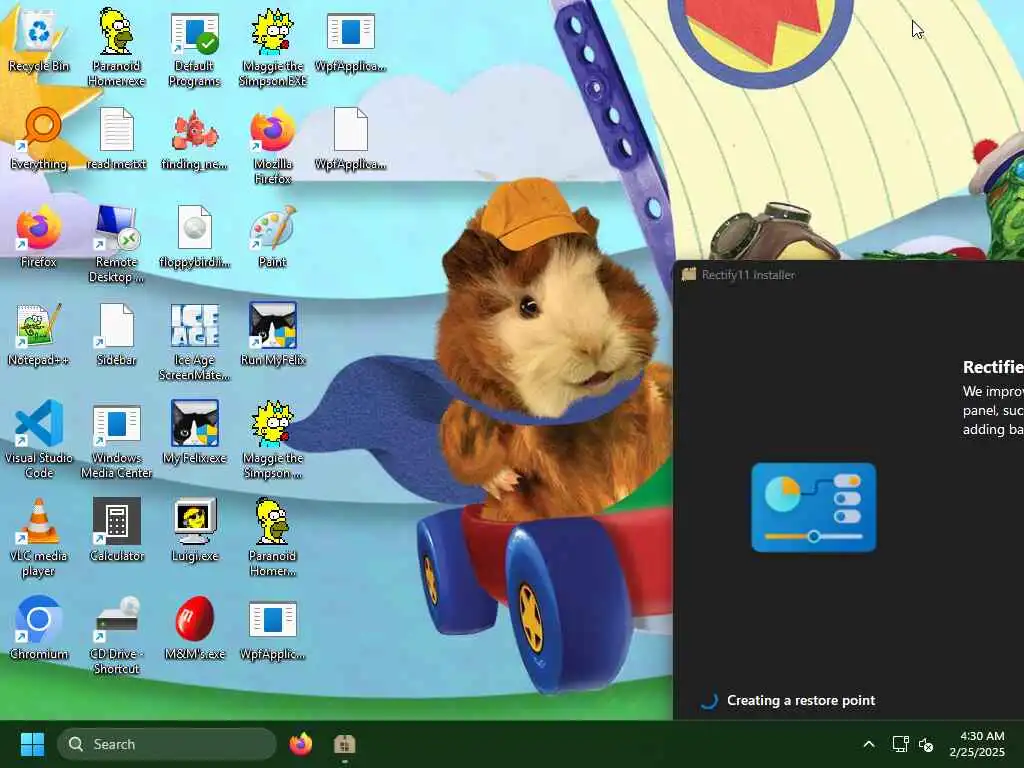
Task: Select the read me.txt file
Action: (116, 138)
